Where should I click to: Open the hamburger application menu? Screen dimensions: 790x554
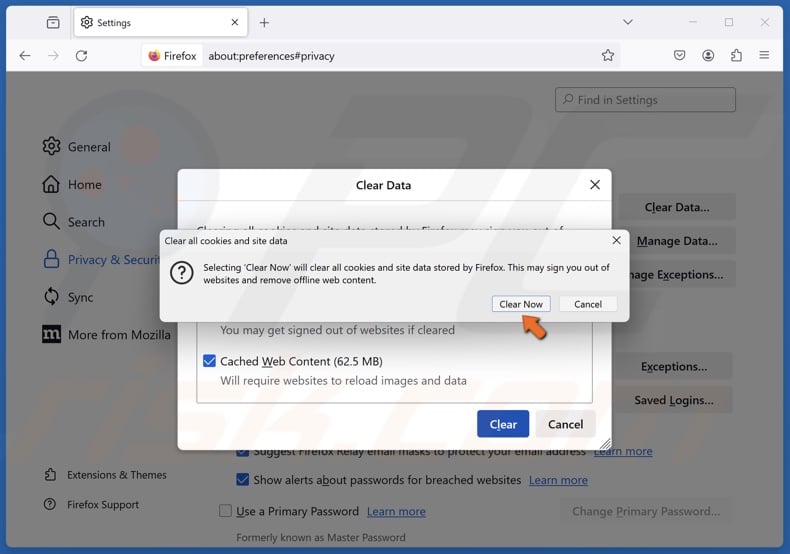click(x=764, y=55)
